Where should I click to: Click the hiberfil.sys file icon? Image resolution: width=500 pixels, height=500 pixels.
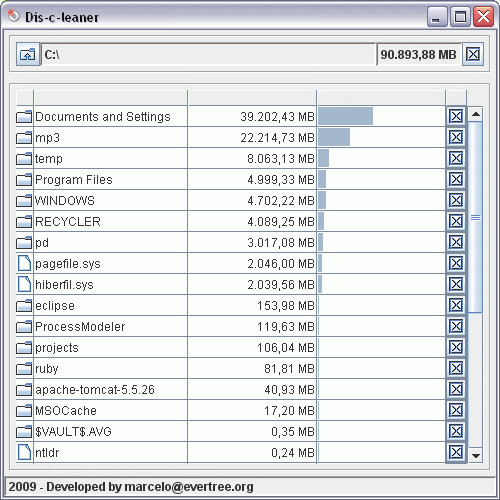24,284
